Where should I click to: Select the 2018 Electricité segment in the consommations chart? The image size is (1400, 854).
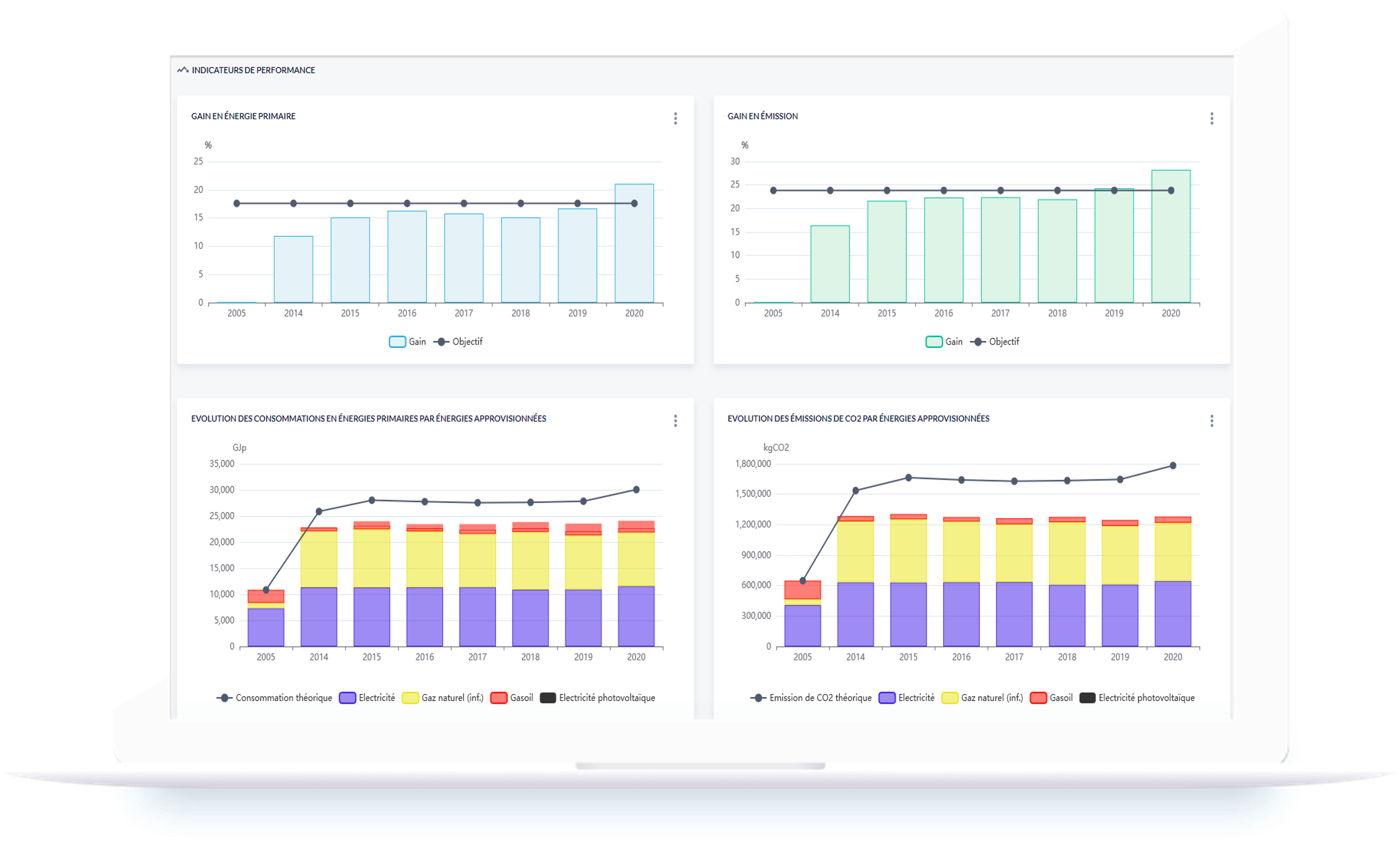530,618
